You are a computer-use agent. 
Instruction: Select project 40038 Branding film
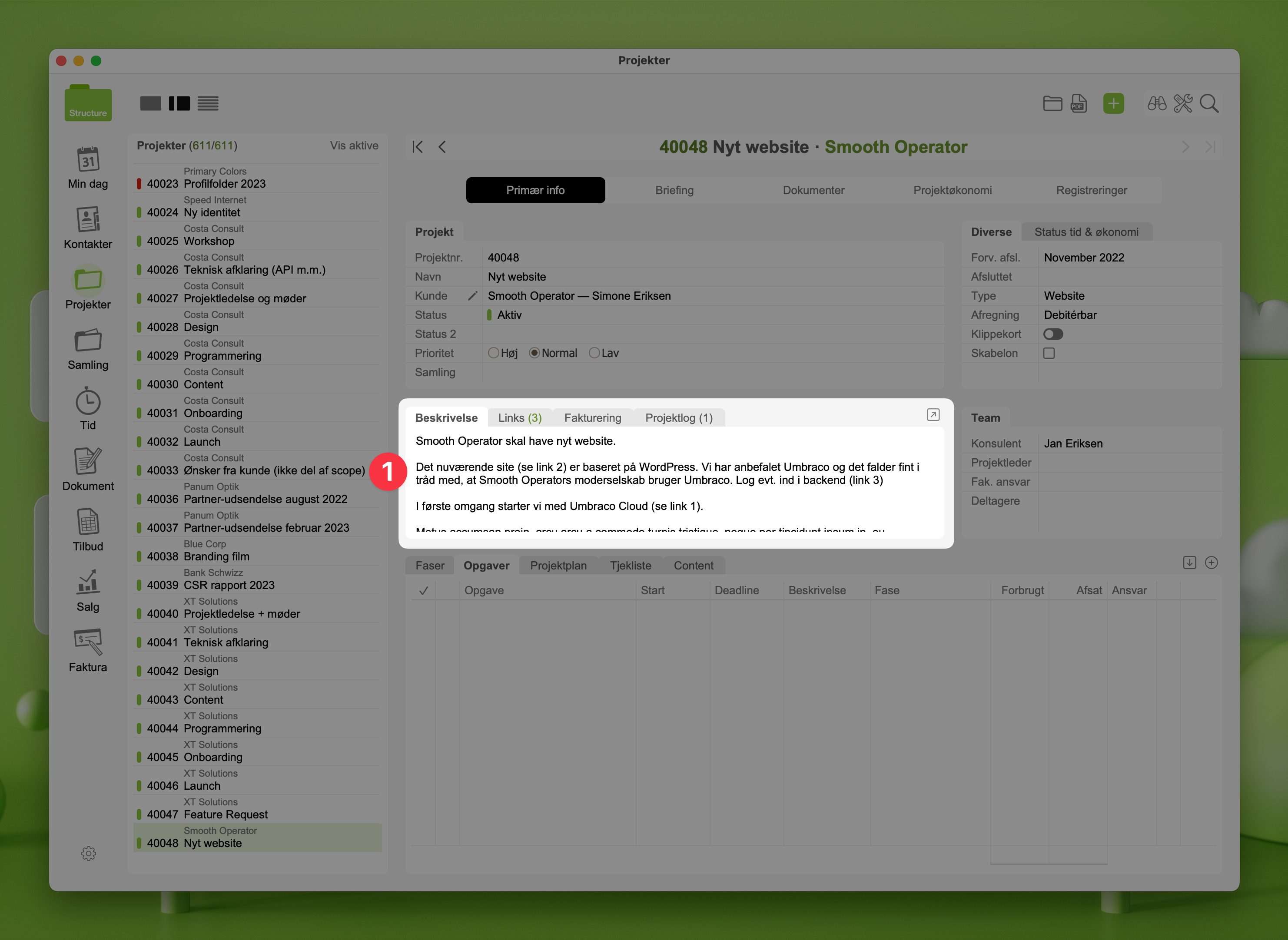[x=216, y=556]
